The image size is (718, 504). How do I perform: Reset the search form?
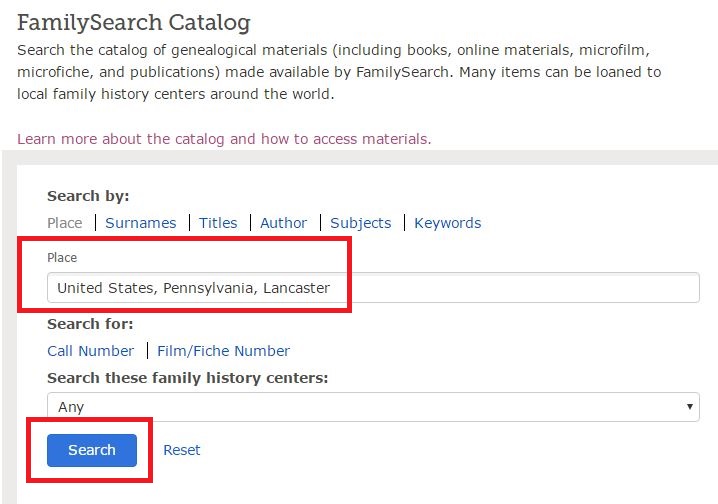182,450
